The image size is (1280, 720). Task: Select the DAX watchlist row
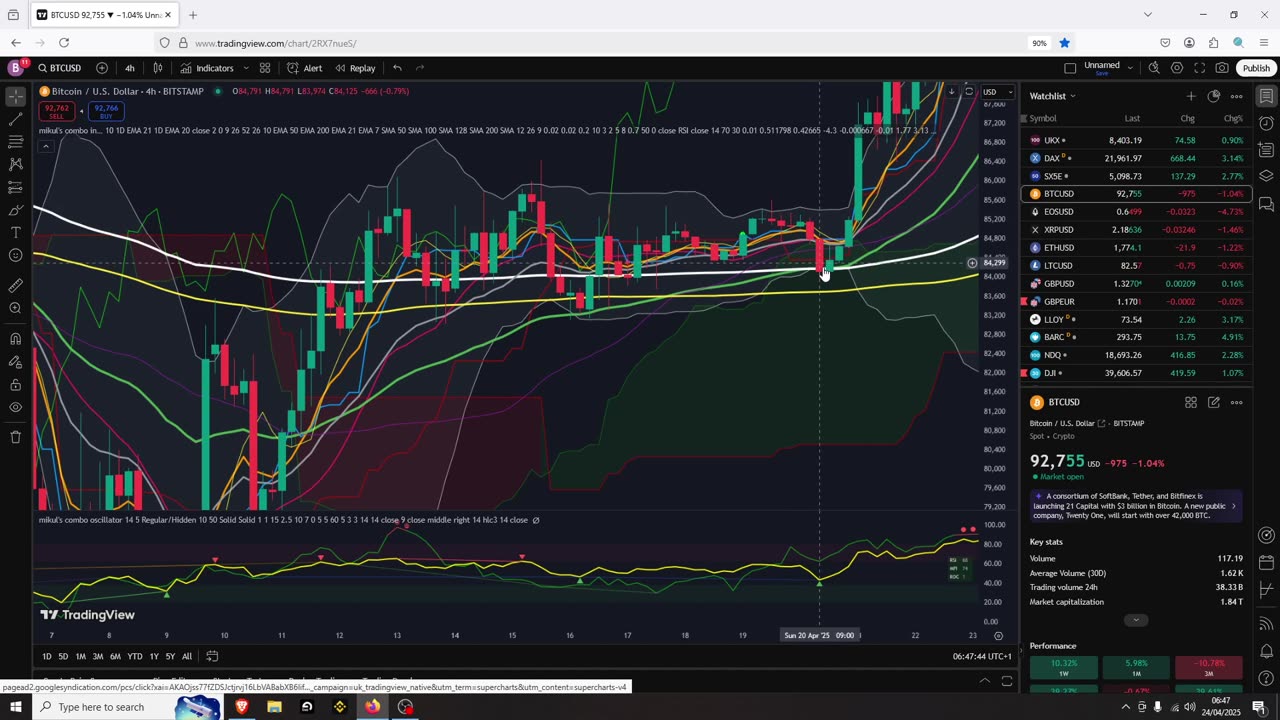(x=1137, y=158)
